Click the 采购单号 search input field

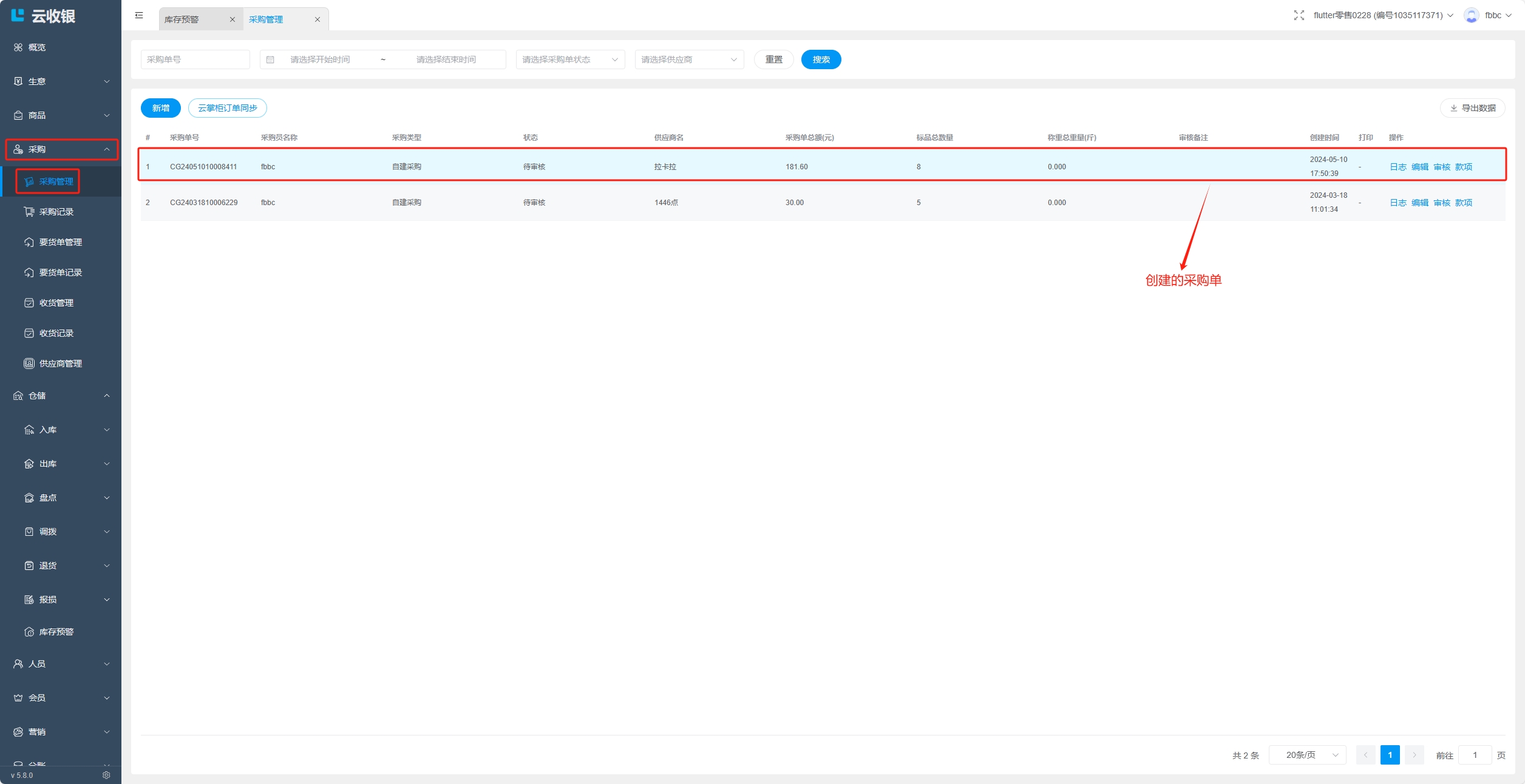(x=195, y=59)
